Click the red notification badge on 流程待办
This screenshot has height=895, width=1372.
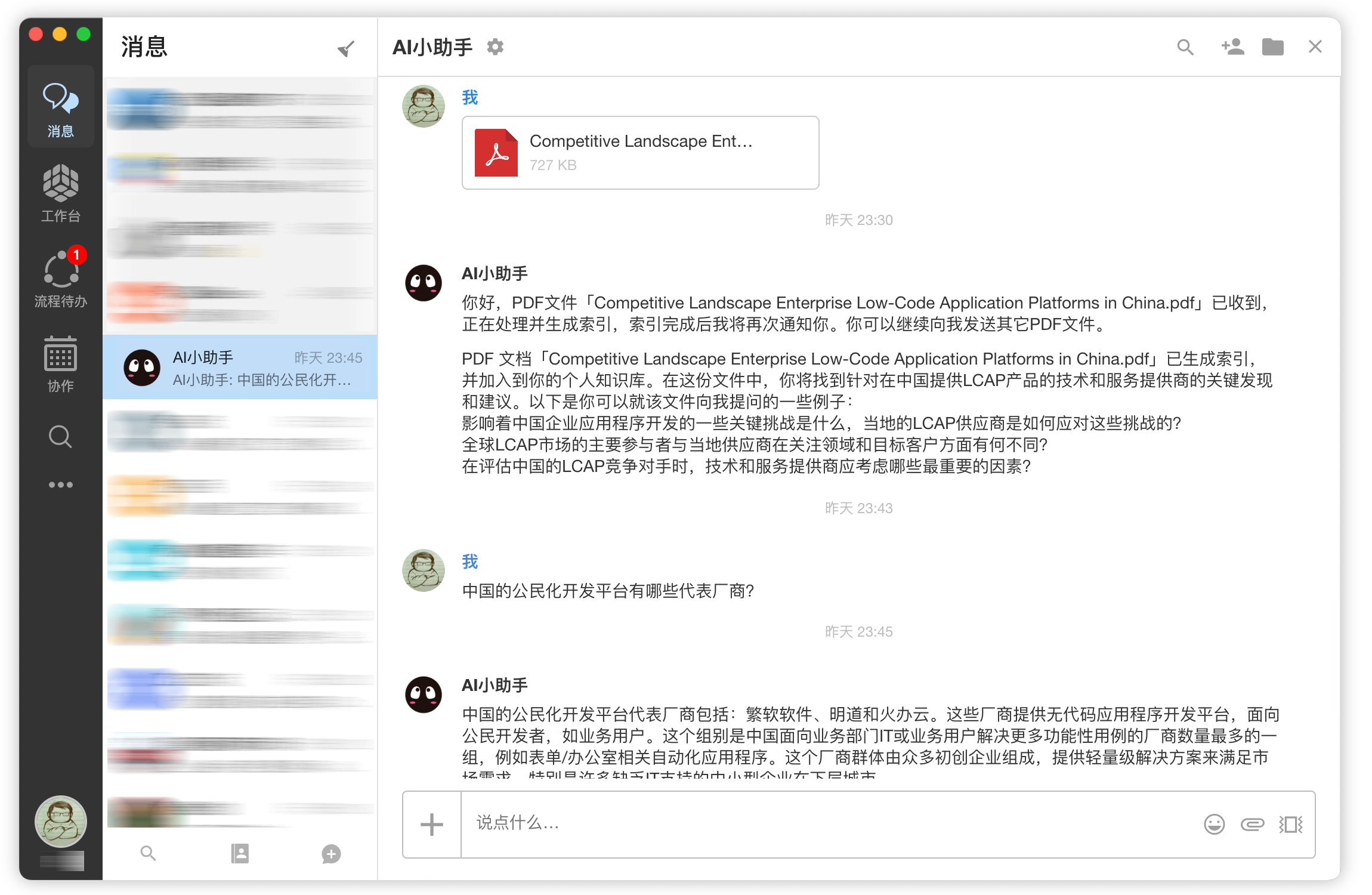pyautogui.click(x=76, y=255)
